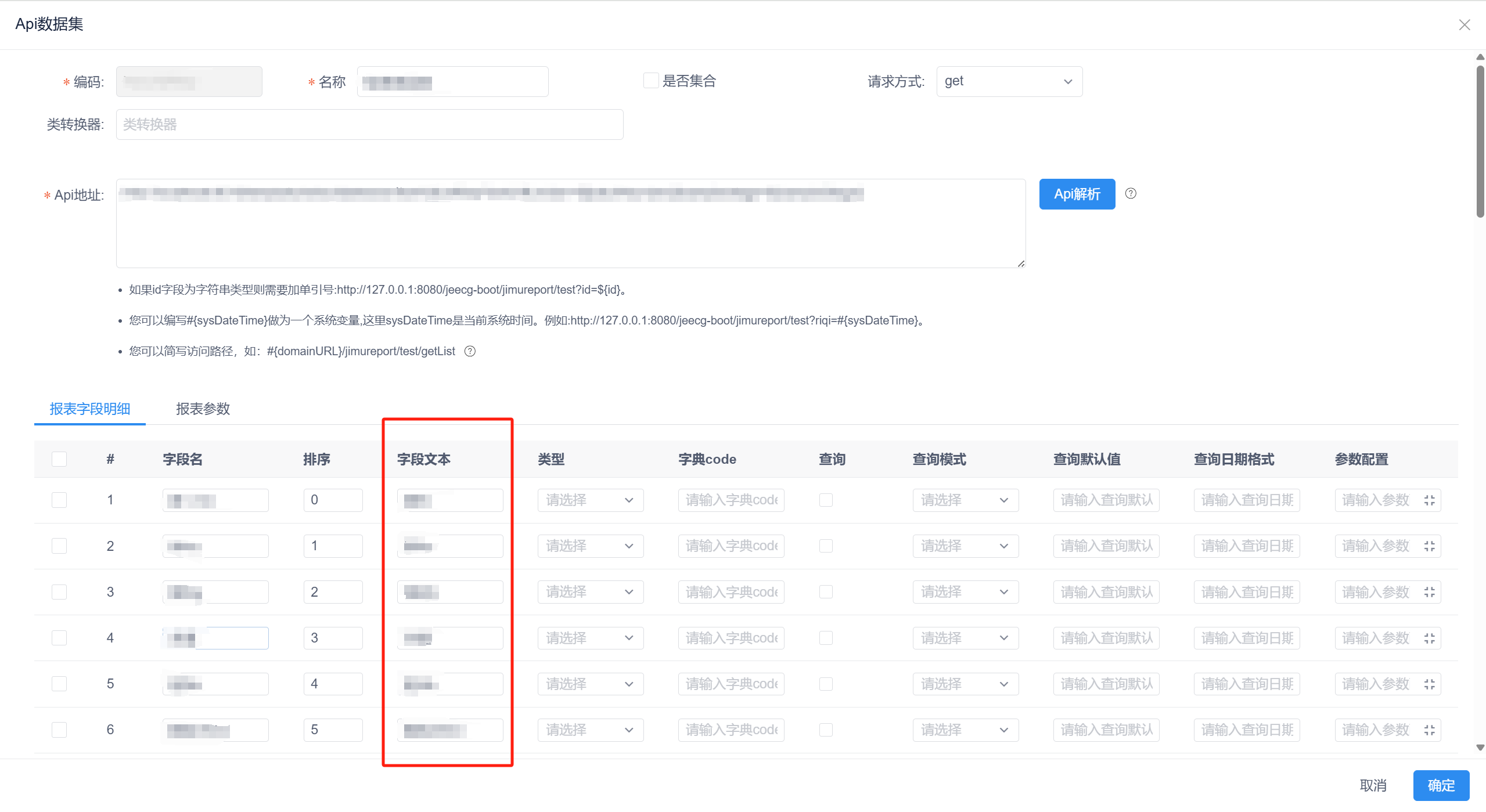Expand 参数配置 icon in row 5
Screen dimensions: 1486x812
1429,684
